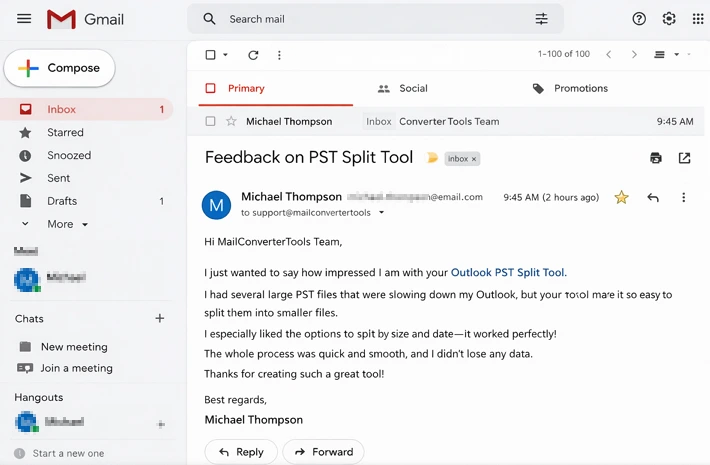Click Start a new one in Hangouts
This screenshot has width=710, height=465.
pos(68,453)
